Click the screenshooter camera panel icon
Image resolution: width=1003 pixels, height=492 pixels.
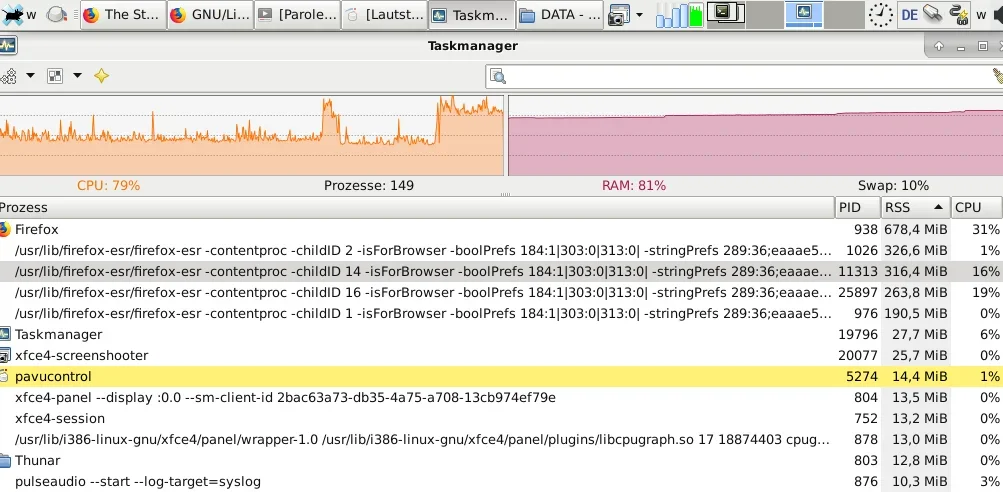coord(617,15)
